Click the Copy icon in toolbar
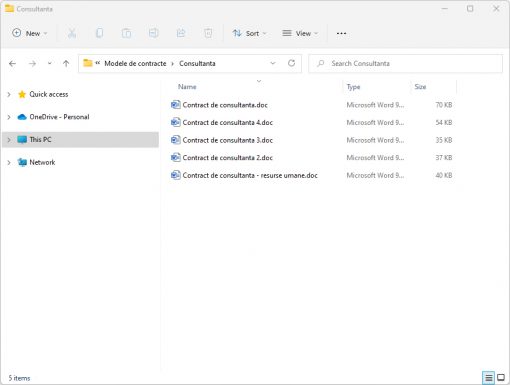Image resolution: width=510 pixels, height=385 pixels. click(x=99, y=33)
